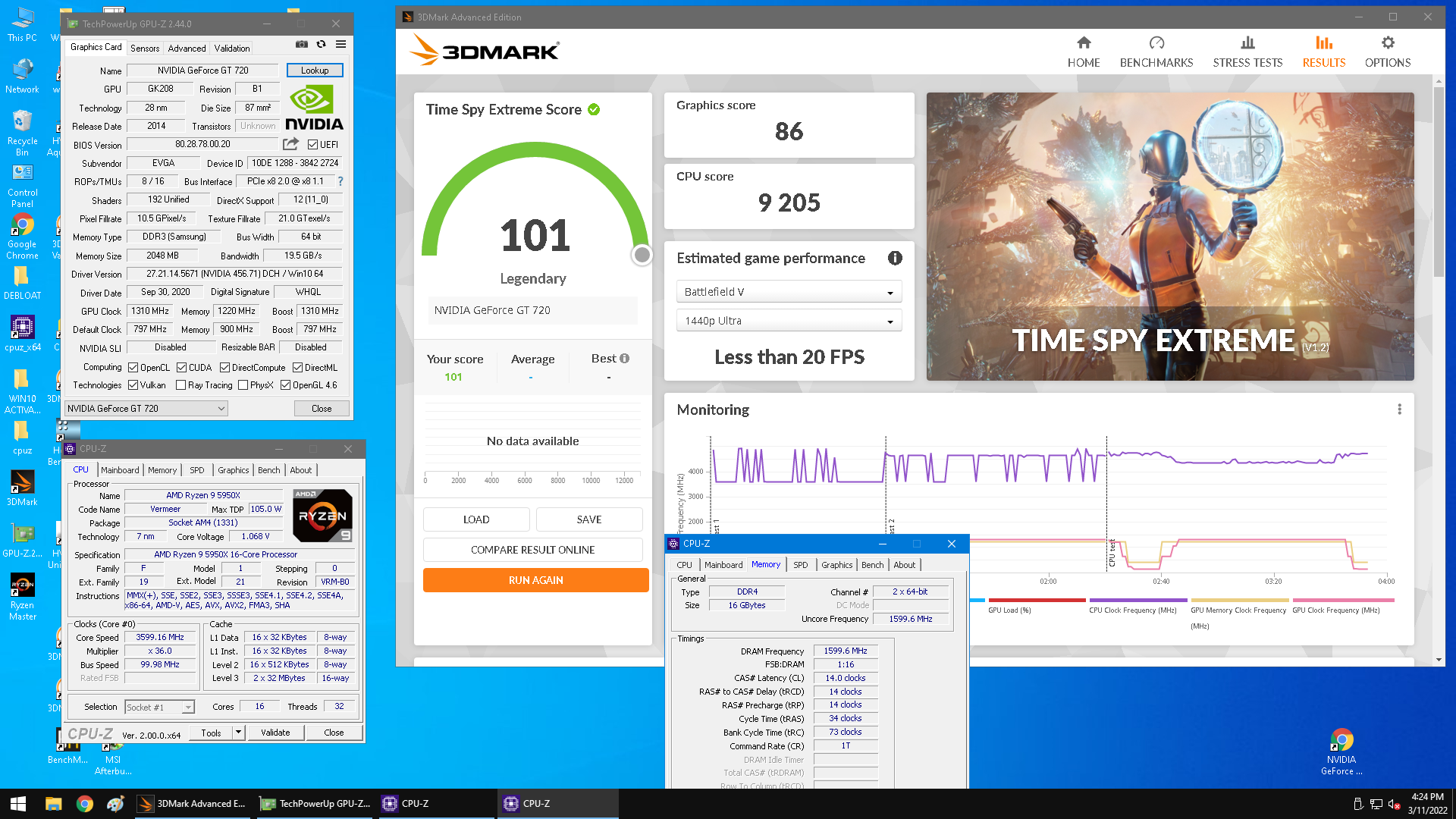
Task: Open the RESULTS tab in 3DMark
Action: click(x=1323, y=52)
